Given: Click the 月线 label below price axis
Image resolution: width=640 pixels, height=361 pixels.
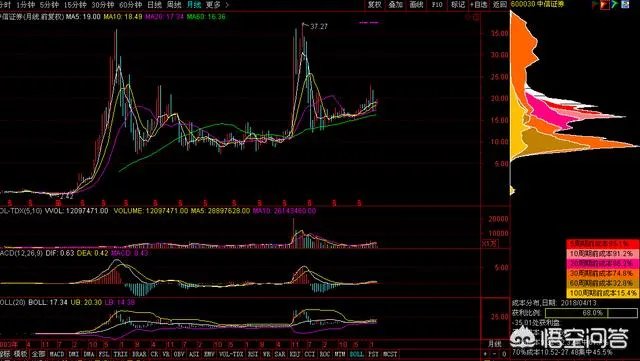Looking at the screenshot, I should coord(494,344).
